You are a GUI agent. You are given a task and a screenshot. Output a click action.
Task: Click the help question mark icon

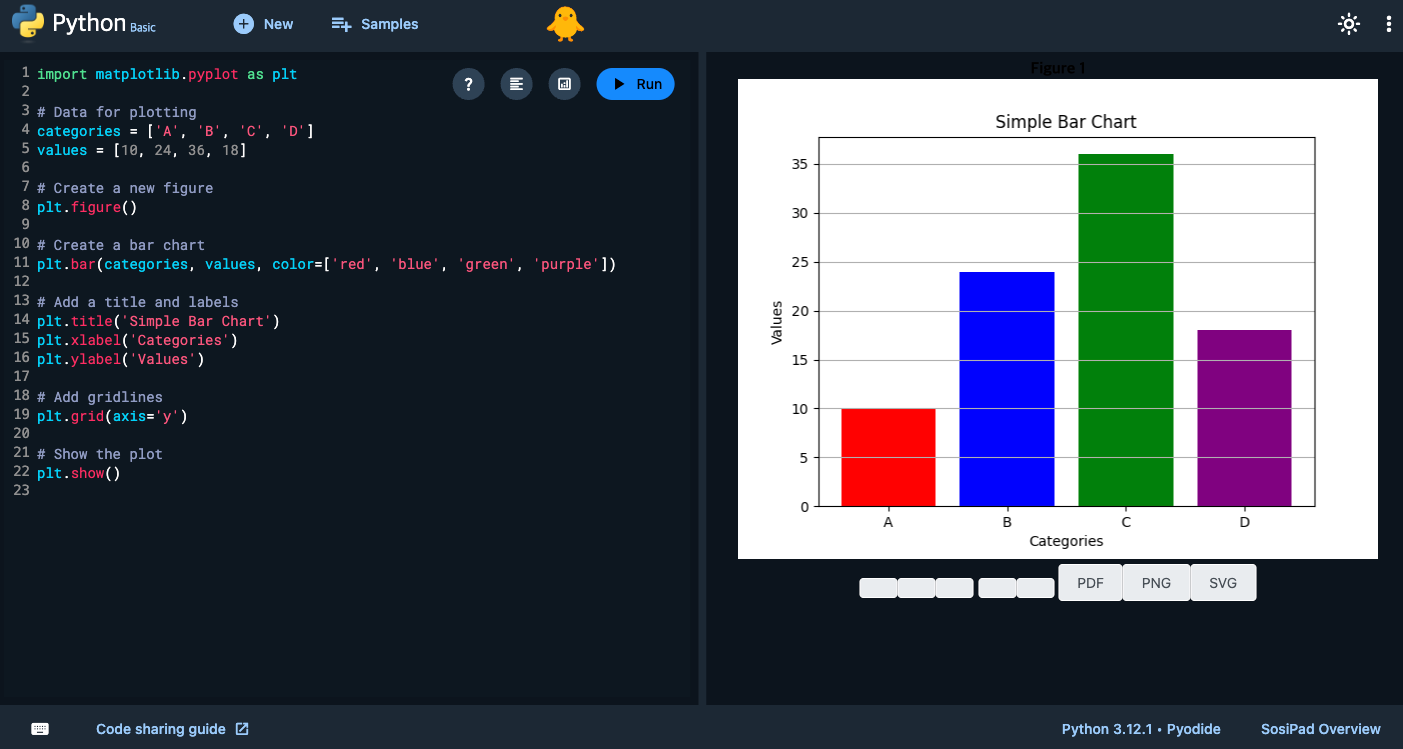tap(468, 84)
